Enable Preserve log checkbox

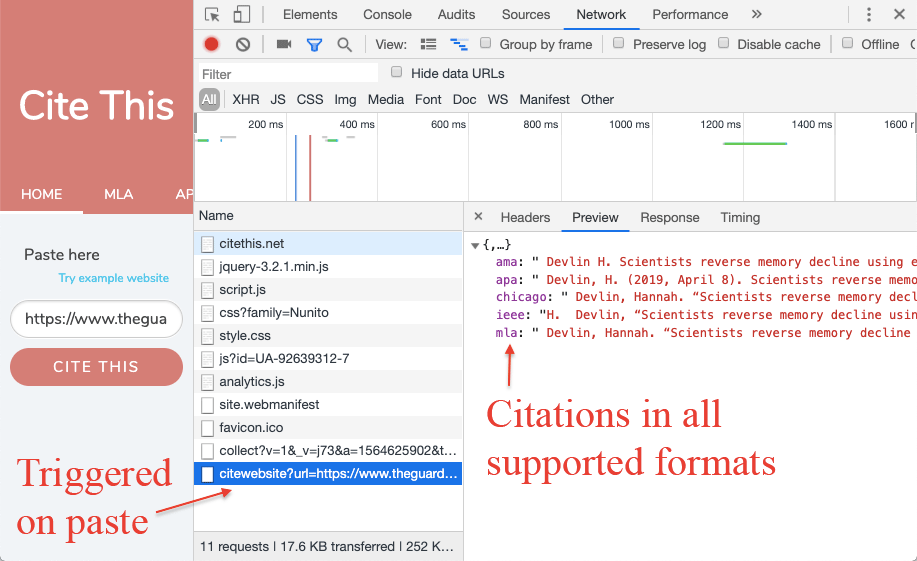(x=619, y=43)
